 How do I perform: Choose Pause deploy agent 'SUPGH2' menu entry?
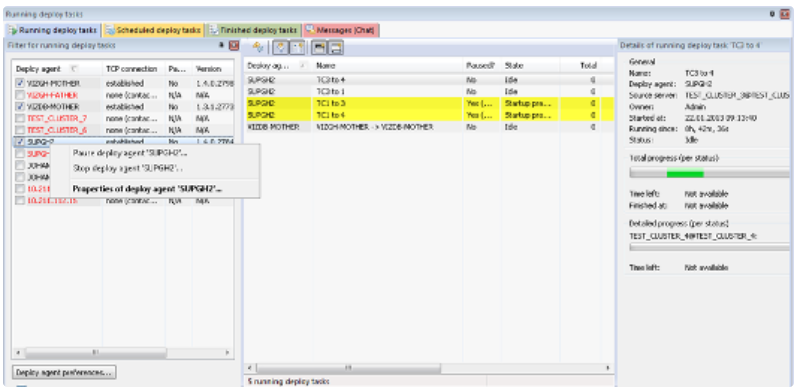tap(130, 153)
